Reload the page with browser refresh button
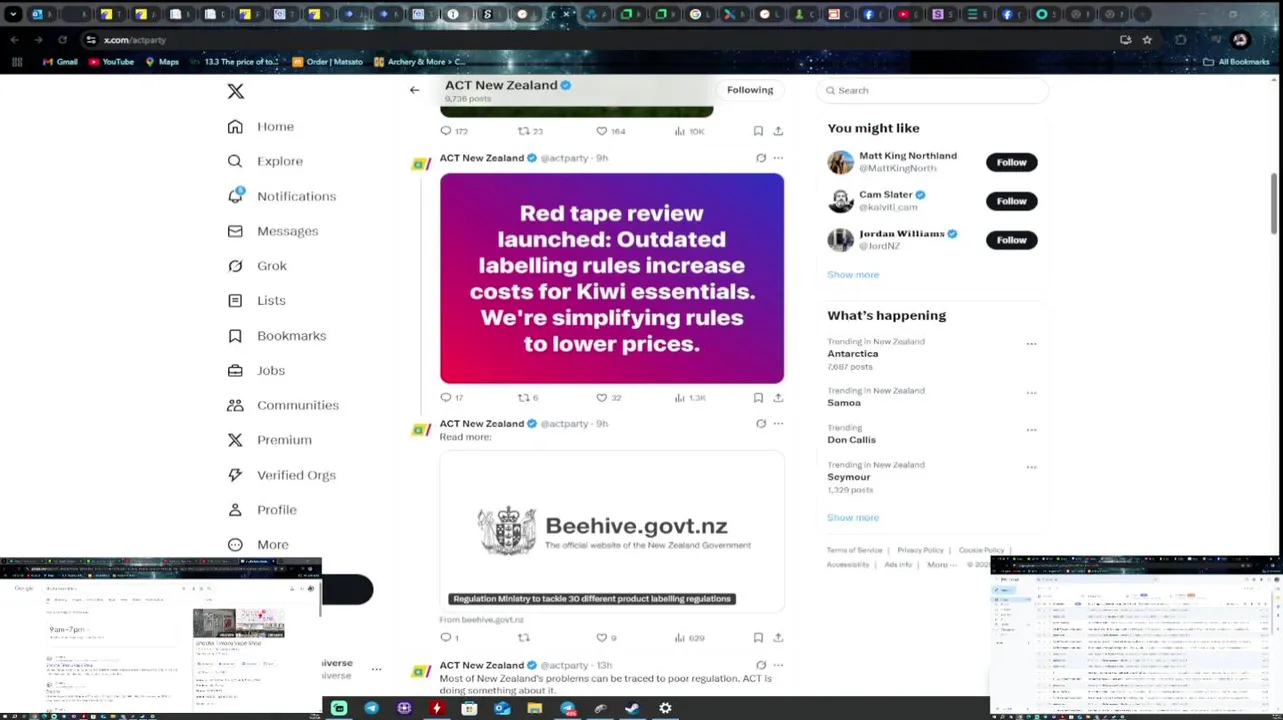Image resolution: width=1283 pixels, height=720 pixels. [62, 40]
